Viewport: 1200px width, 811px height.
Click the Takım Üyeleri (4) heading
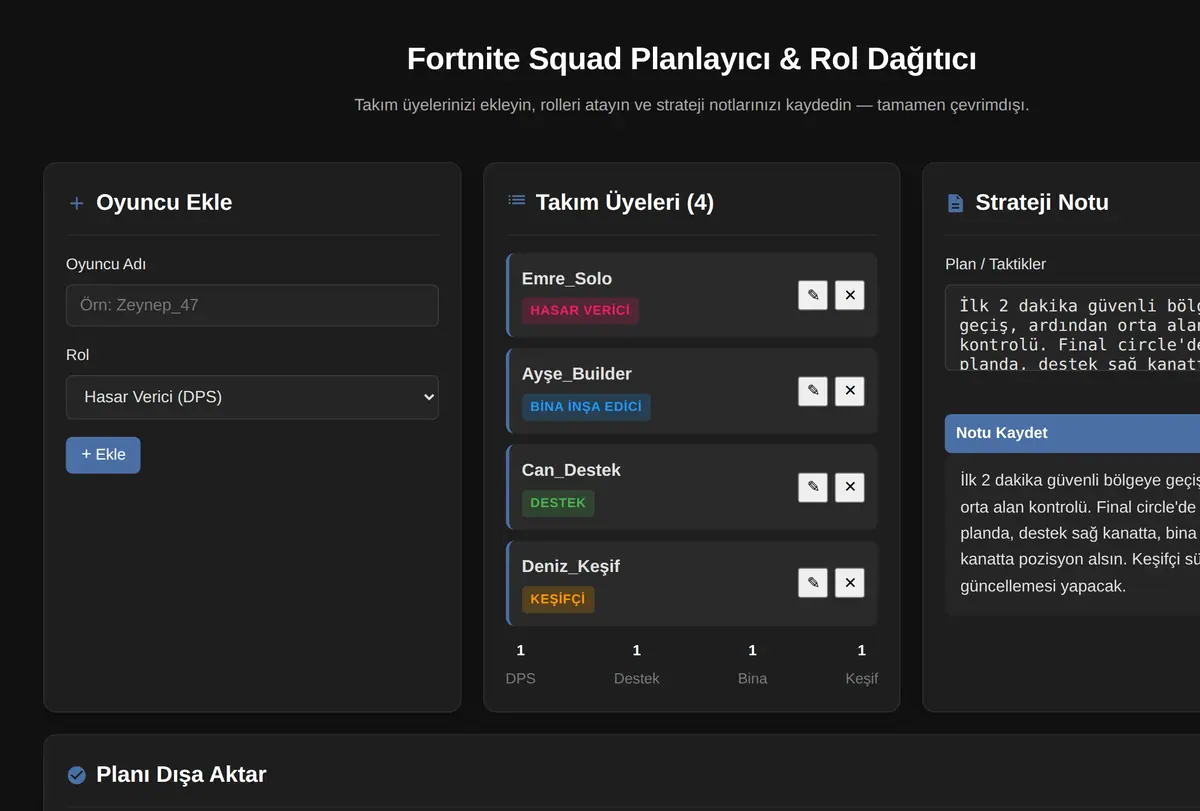[x=625, y=202]
